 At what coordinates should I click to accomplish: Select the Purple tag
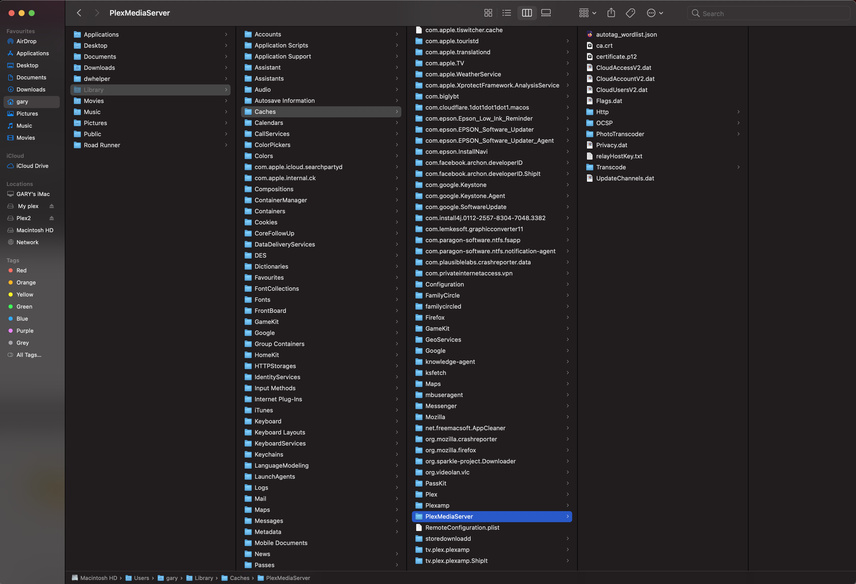[25, 331]
